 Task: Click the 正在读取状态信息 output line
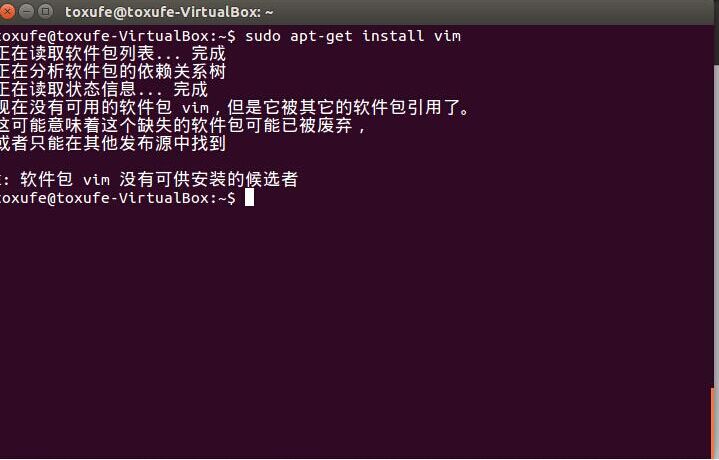click(104, 89)
